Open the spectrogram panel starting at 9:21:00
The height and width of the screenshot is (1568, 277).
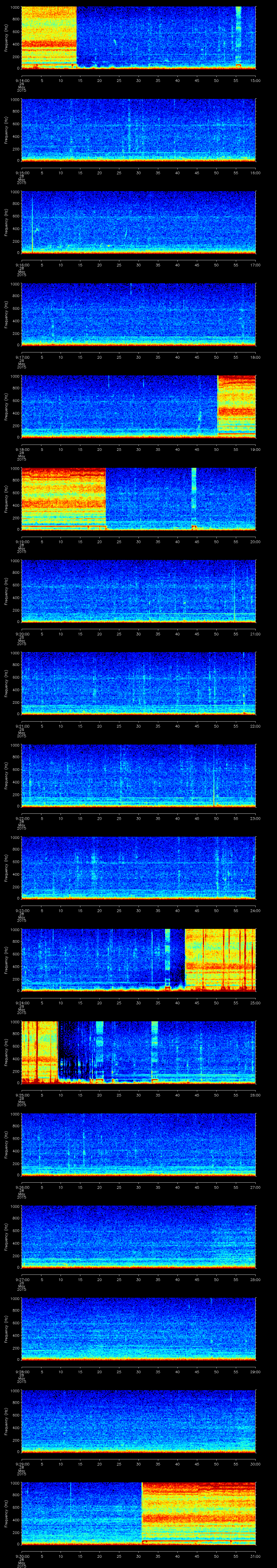pos(139,683)
